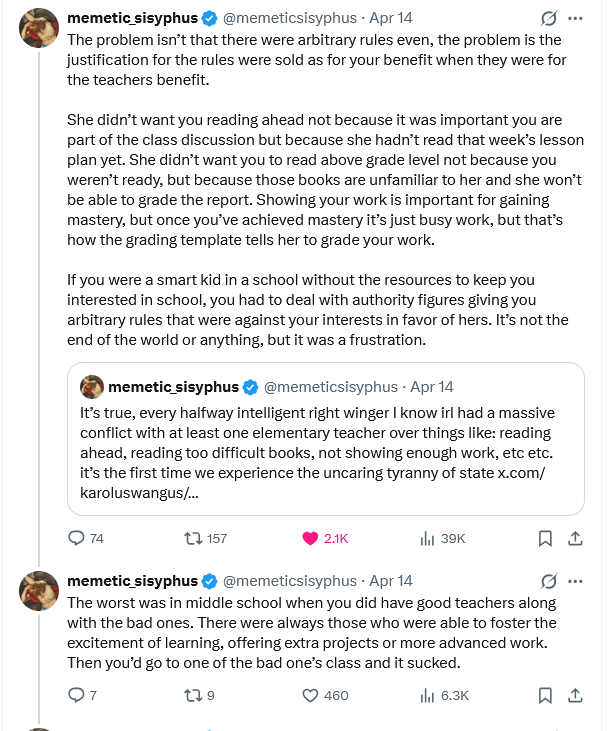Viewport: 610px width, 731px height.
Task: Reply to the tweet with 7 replies
Action: click(x=77, y=695)
